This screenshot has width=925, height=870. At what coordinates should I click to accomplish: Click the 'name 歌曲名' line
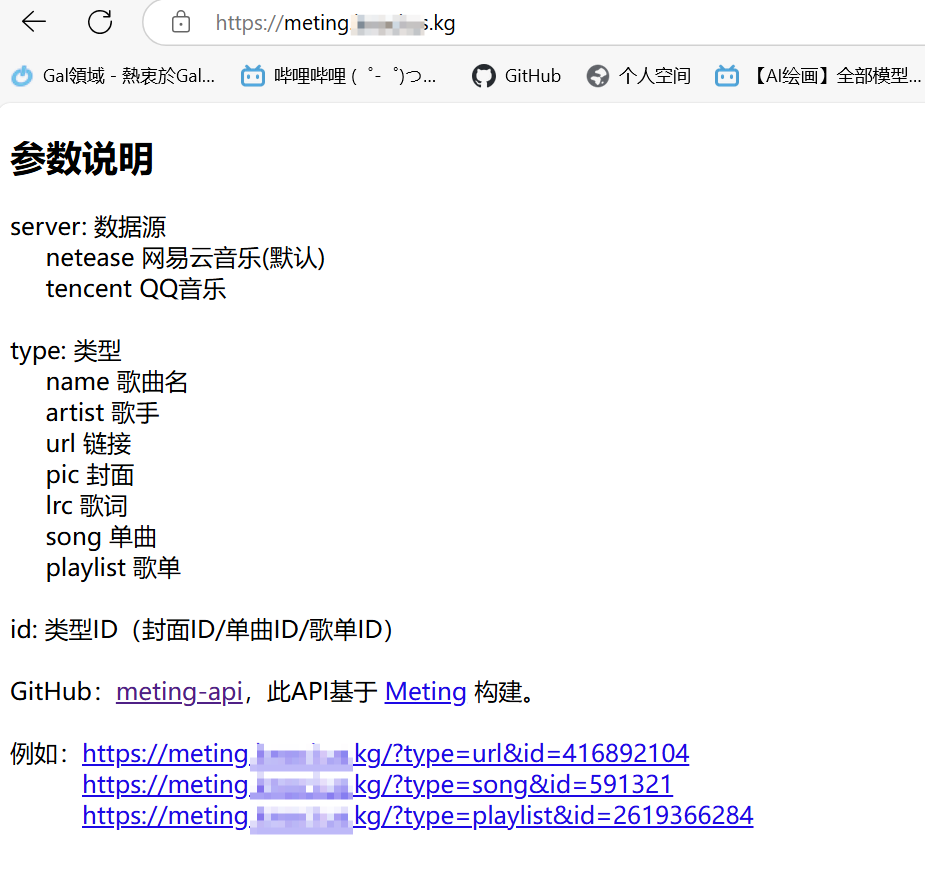117,382
